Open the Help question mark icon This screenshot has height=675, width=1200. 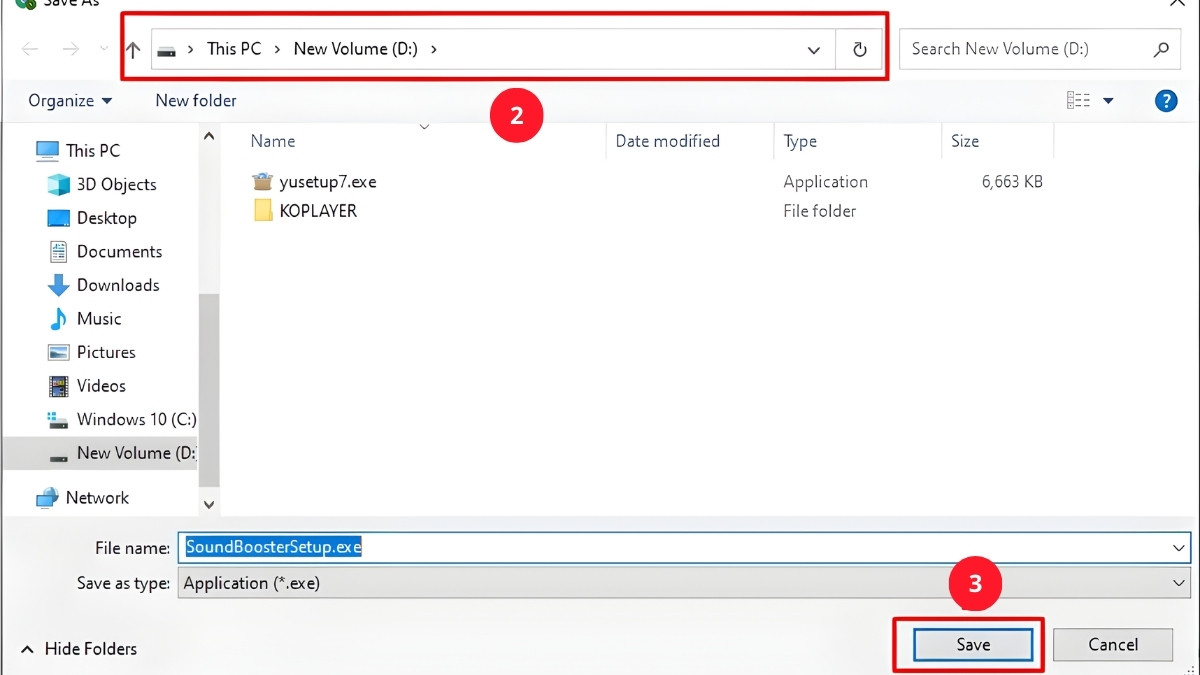[1165, 100]
